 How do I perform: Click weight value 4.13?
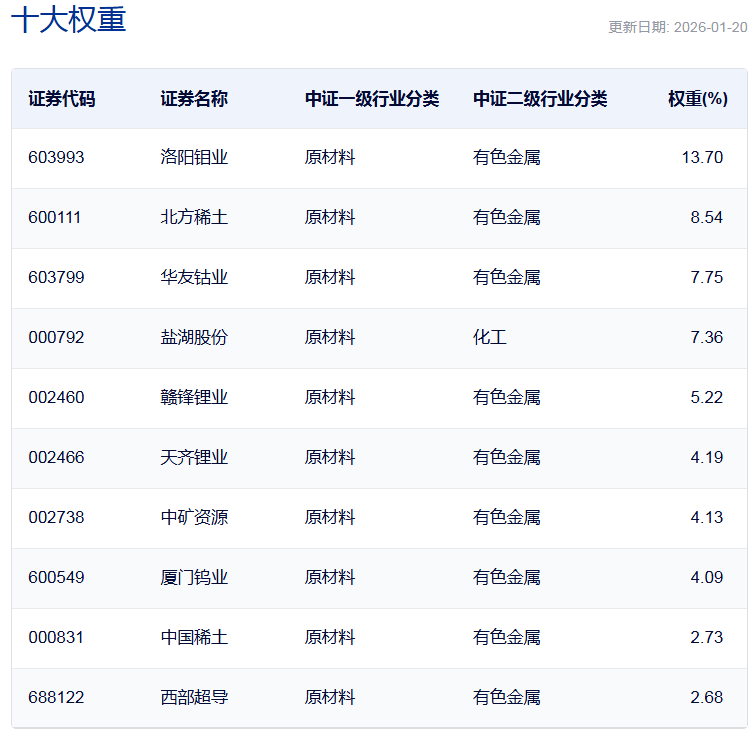coord(706,517)
